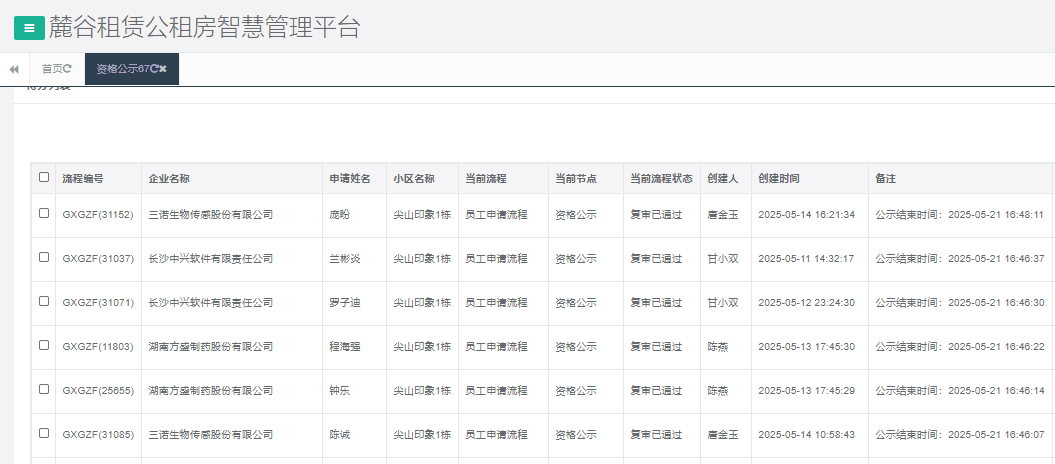Click creator 唐金玉 in 庞盼's row

(x=723, y=215)
